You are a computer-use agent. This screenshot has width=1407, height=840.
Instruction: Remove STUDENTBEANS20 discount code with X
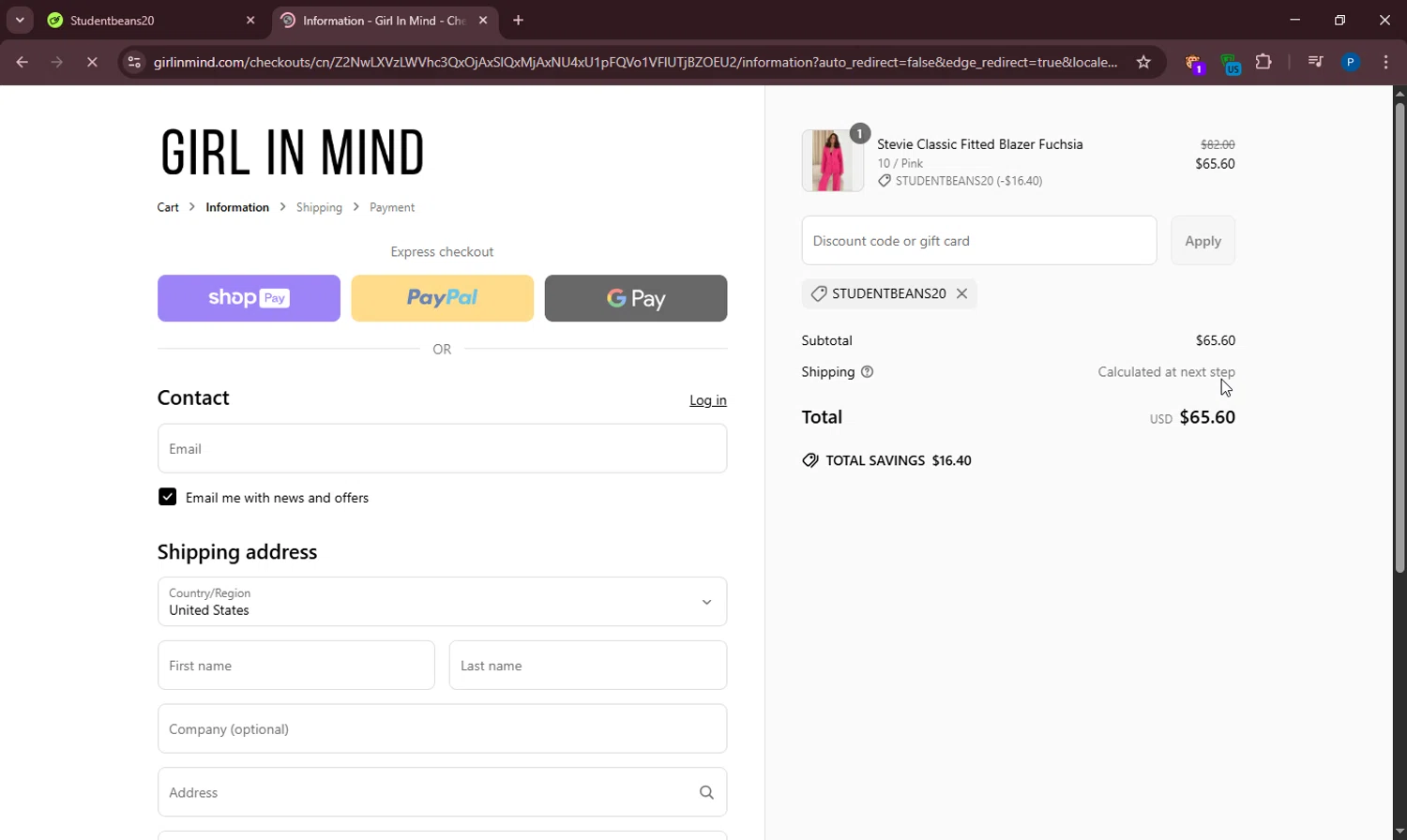(961, 293)
